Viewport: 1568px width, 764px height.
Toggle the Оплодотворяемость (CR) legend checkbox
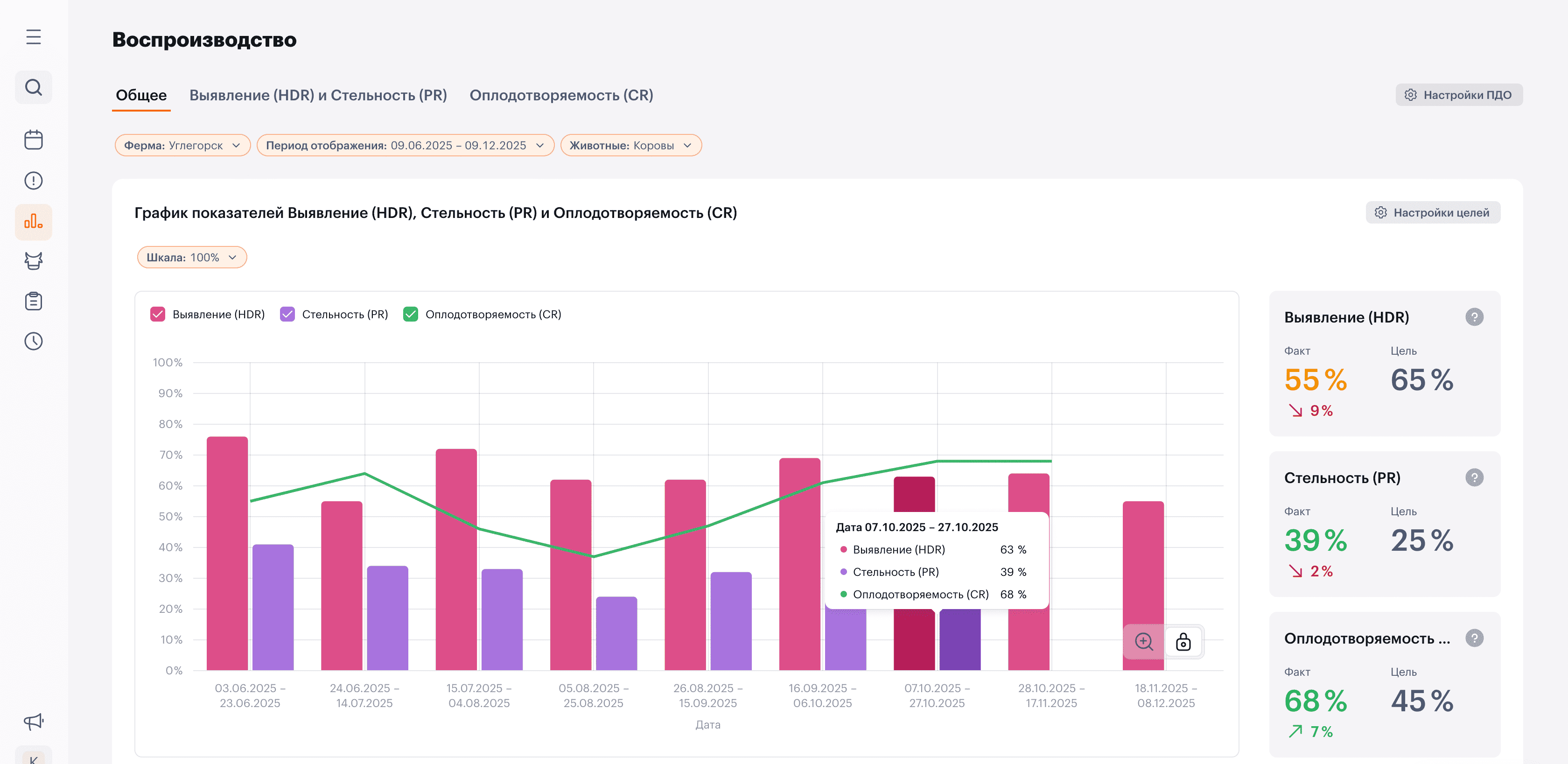(x=411, y=314)
